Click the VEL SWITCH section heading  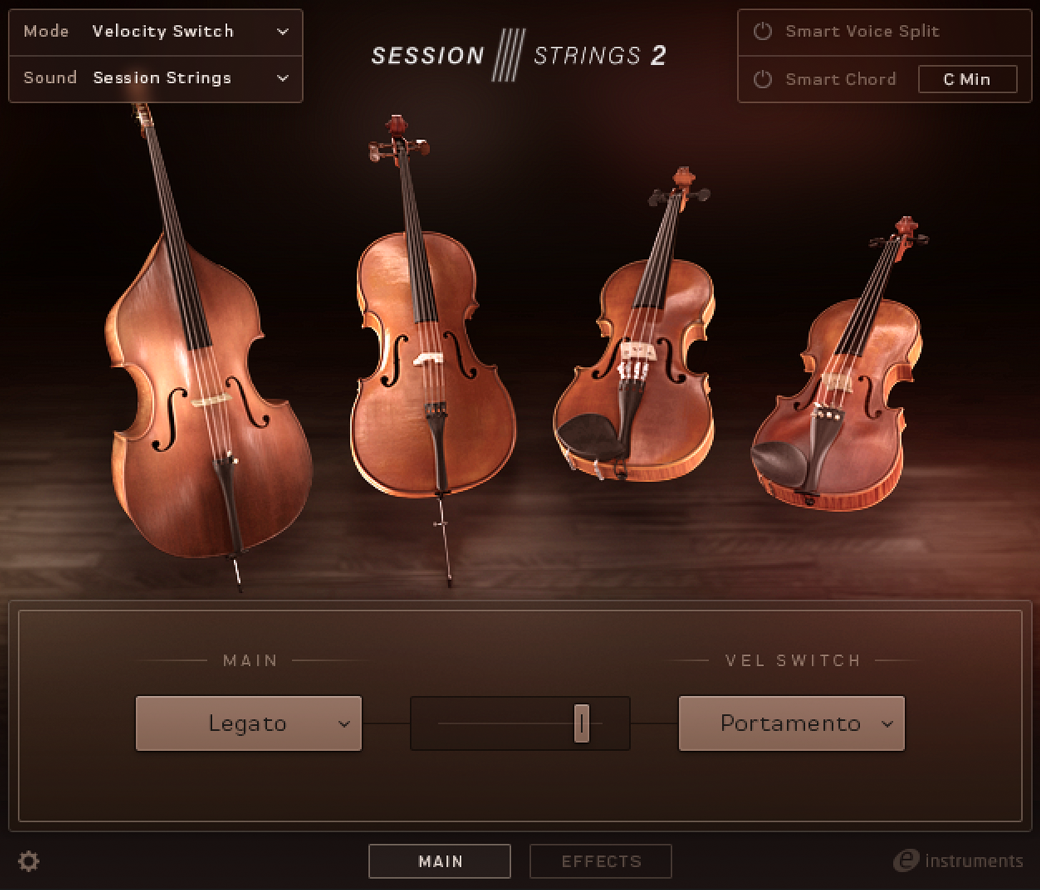tap(793, 661)
